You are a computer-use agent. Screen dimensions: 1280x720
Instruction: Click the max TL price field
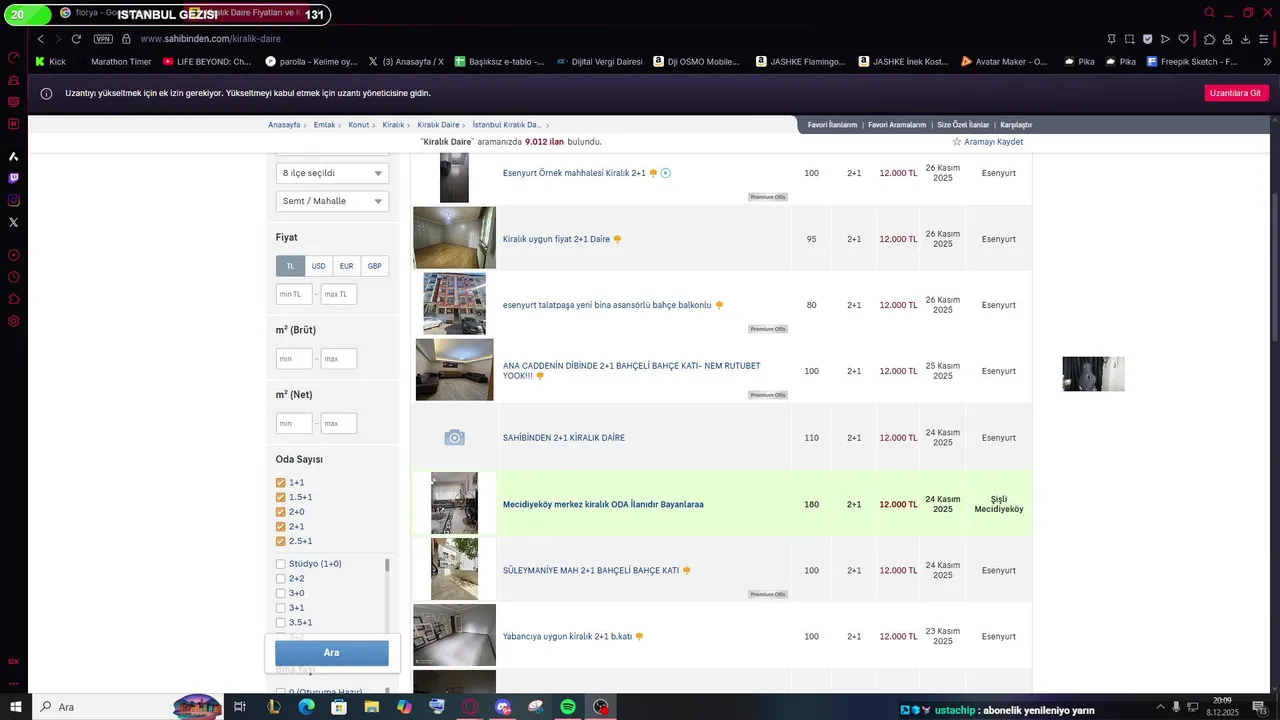[x=339, y=294]
